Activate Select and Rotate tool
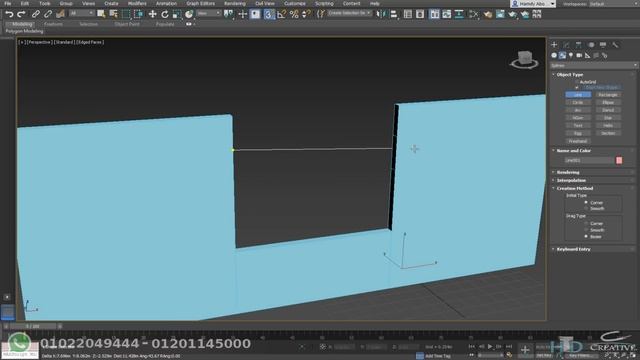This screenshot has width=640, height=360. (x=164, y=14)
